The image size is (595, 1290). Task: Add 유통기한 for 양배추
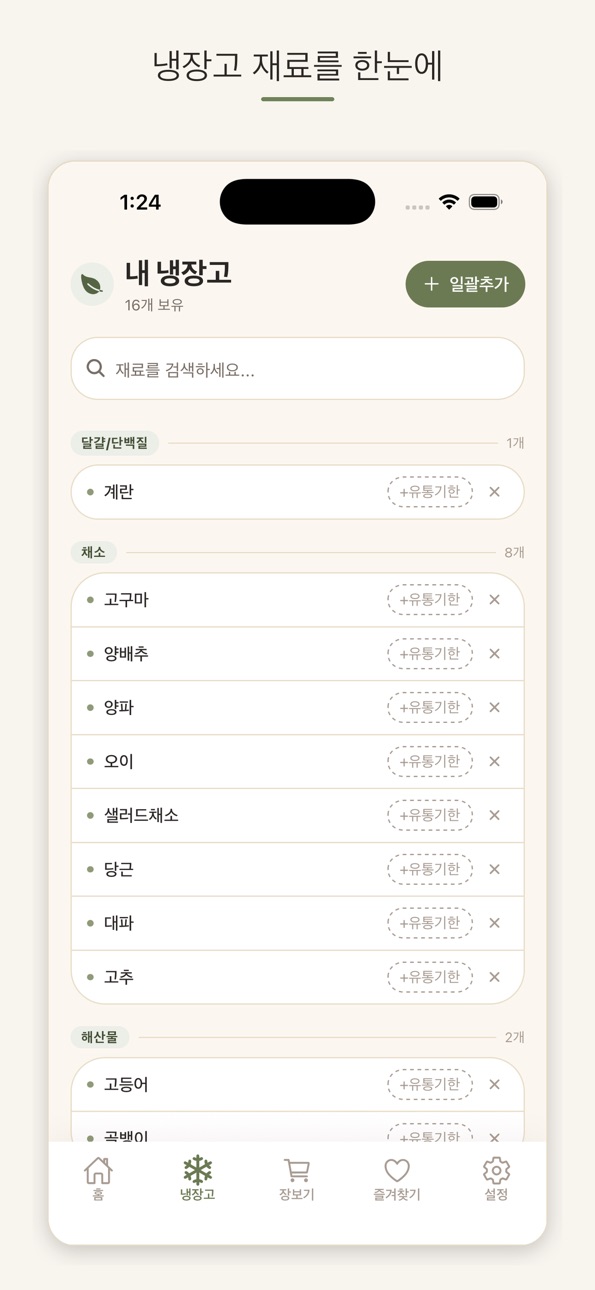click(x=430, y=654)
